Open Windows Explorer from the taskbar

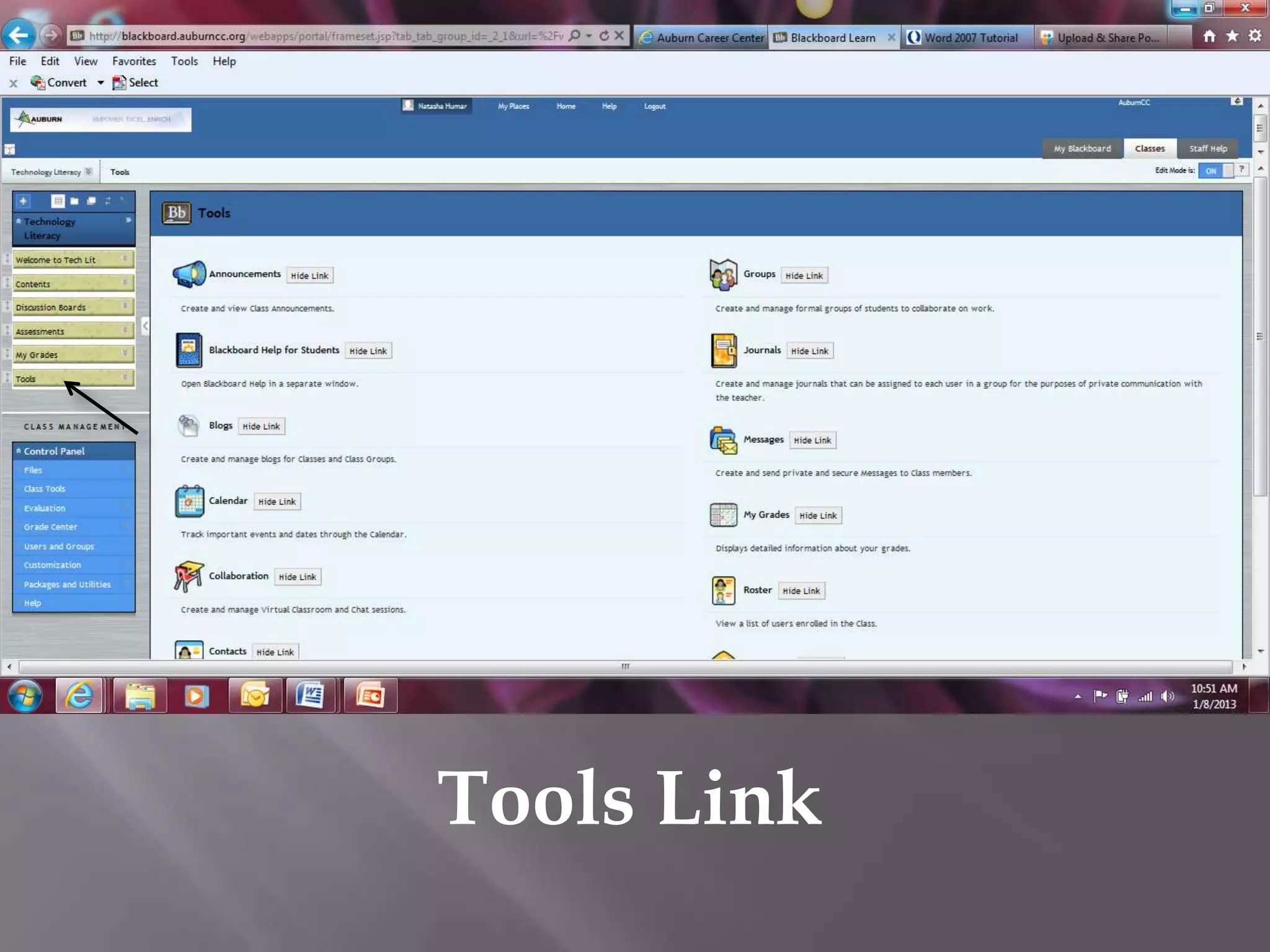[140, 696]
